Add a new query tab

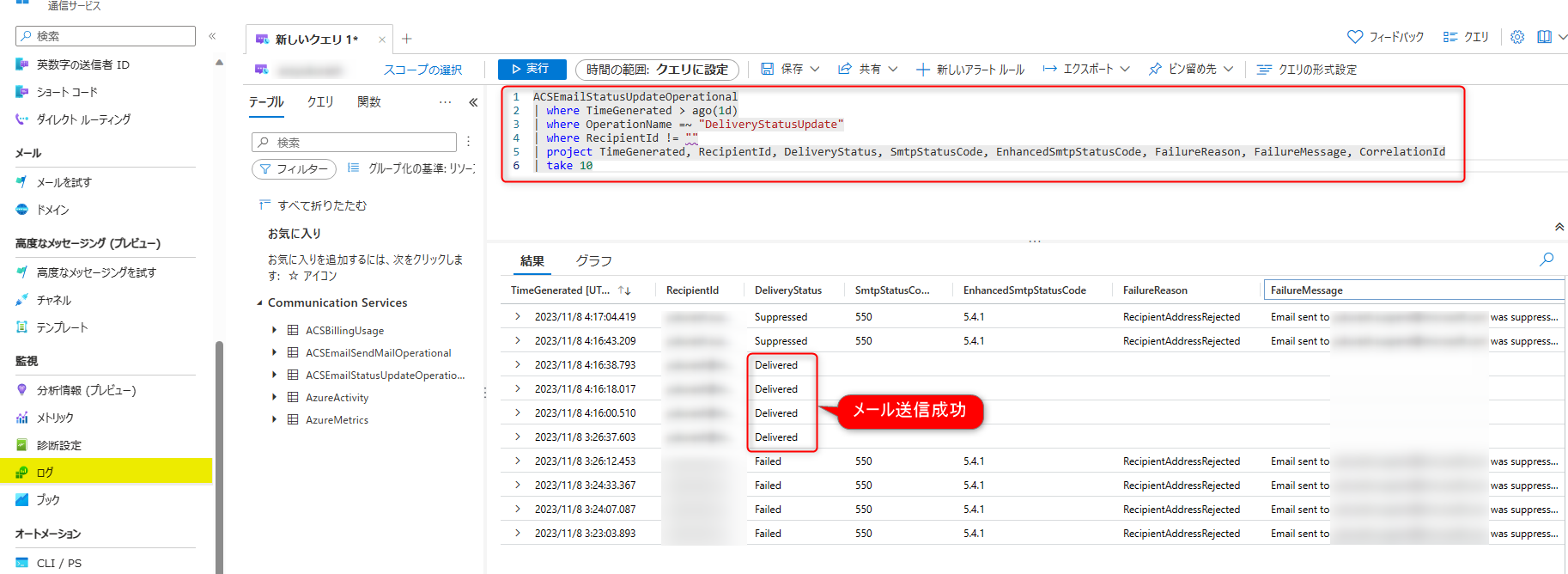click(x=407, y=39)
